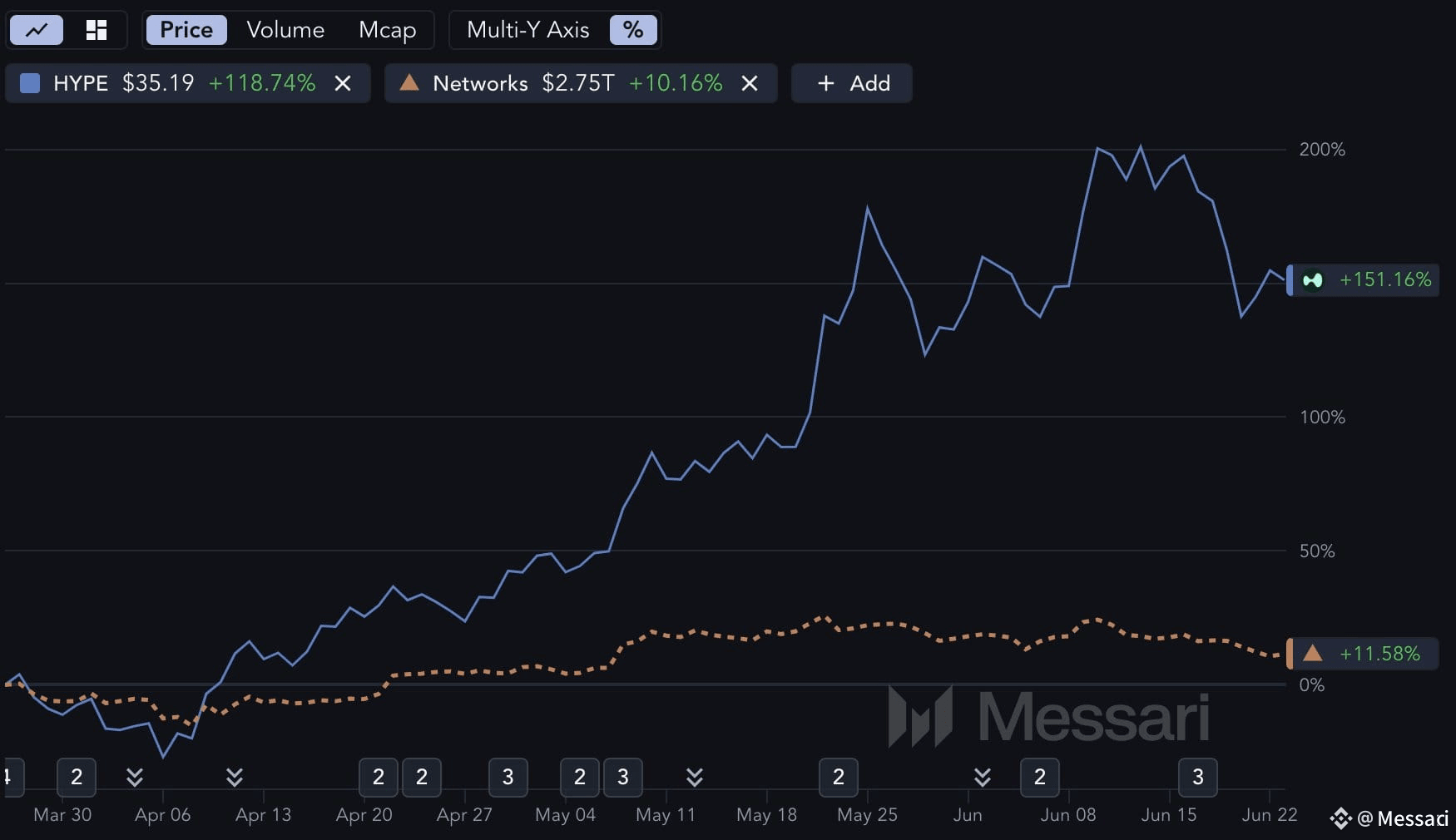The image size is (1456, 840).
Task: Switch to the line chart view icon
Action: pyautogui.click(x=37, y=30)
